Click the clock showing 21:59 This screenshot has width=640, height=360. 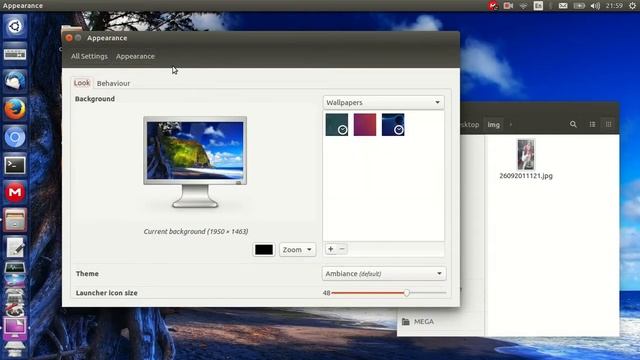point(614,6)
